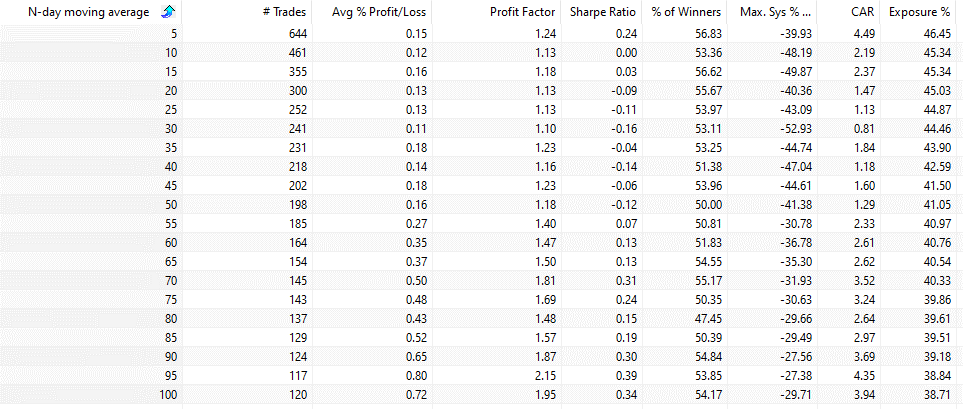Sort by N-day moving average column header
Screen dimensions: 963x409
[89, 12]
